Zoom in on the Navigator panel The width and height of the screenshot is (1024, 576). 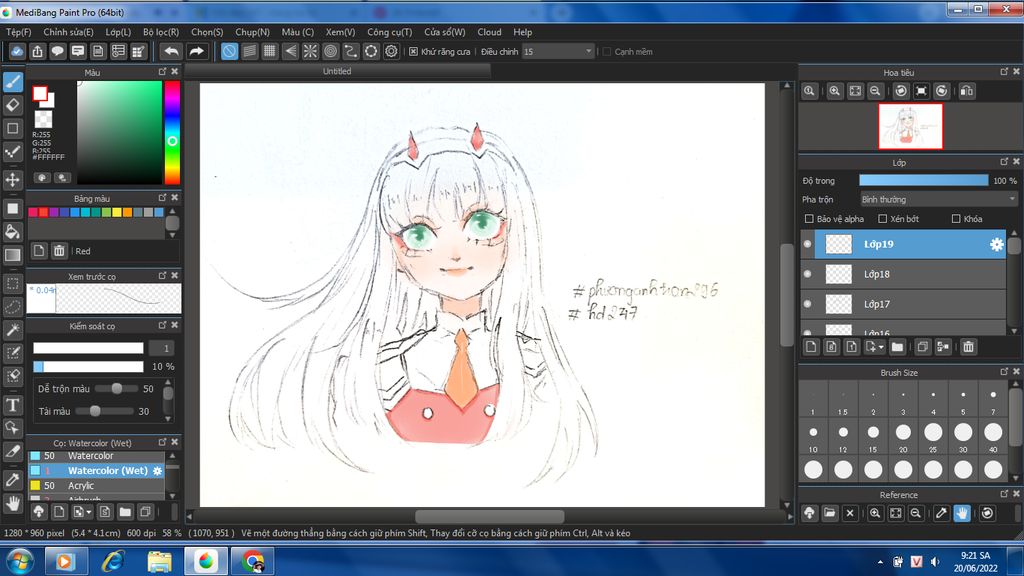coord(834,91)
